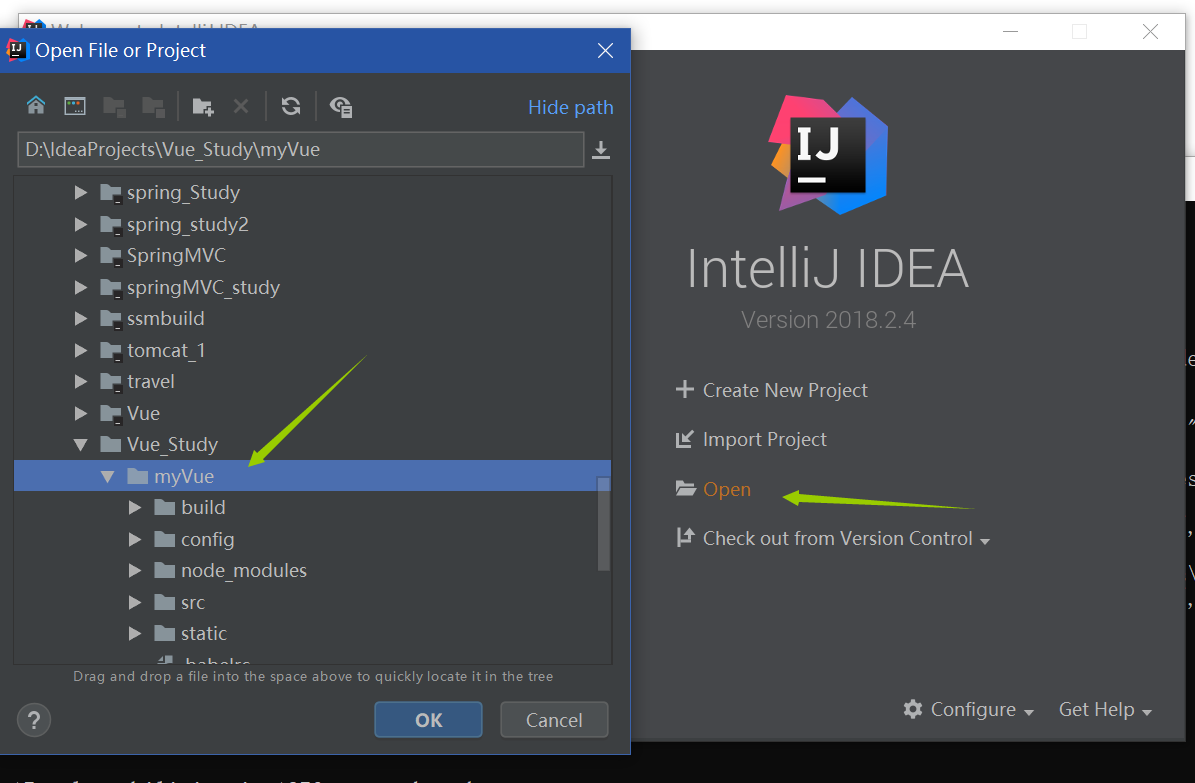Select the spring_study2 folder name
This screenshot has width=1195, height=783.
(x=187, y=224)
